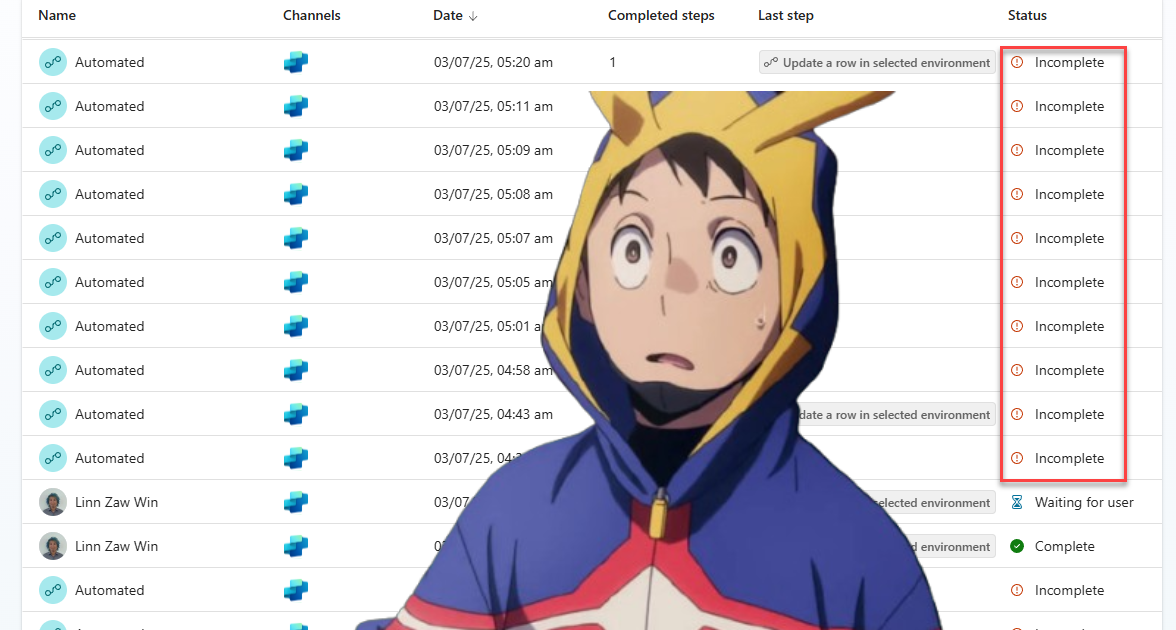The image size is (1176, 630).
Task: Click the channel icon in the Waiting for user row
Action: (296, 502)
